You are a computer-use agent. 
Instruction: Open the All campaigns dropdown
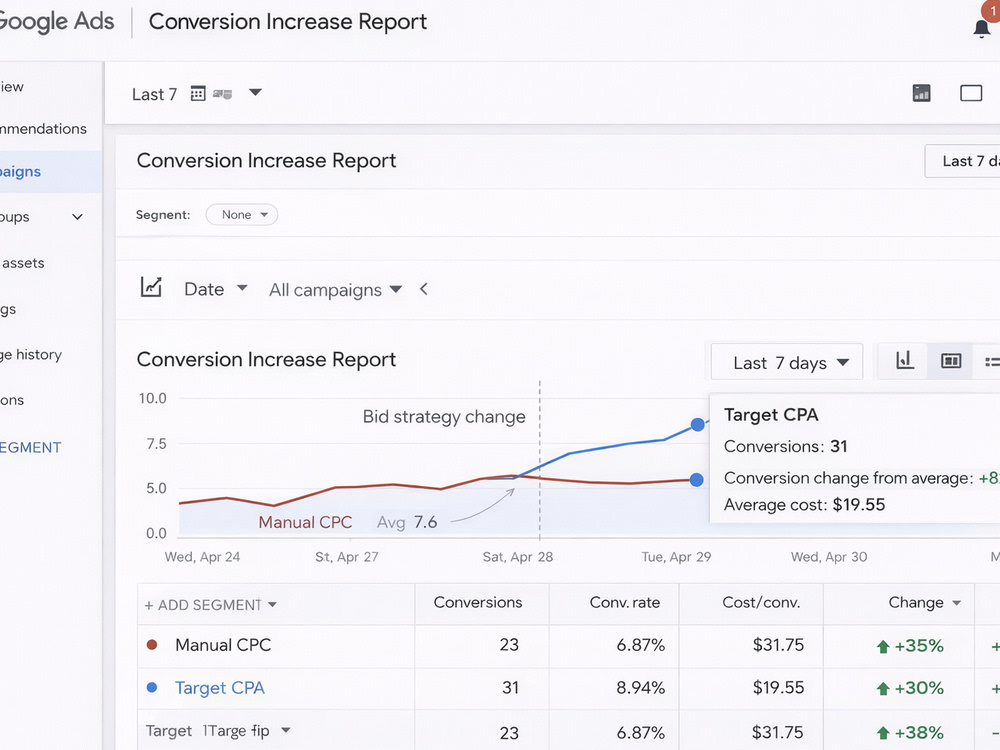click(335, 290)
